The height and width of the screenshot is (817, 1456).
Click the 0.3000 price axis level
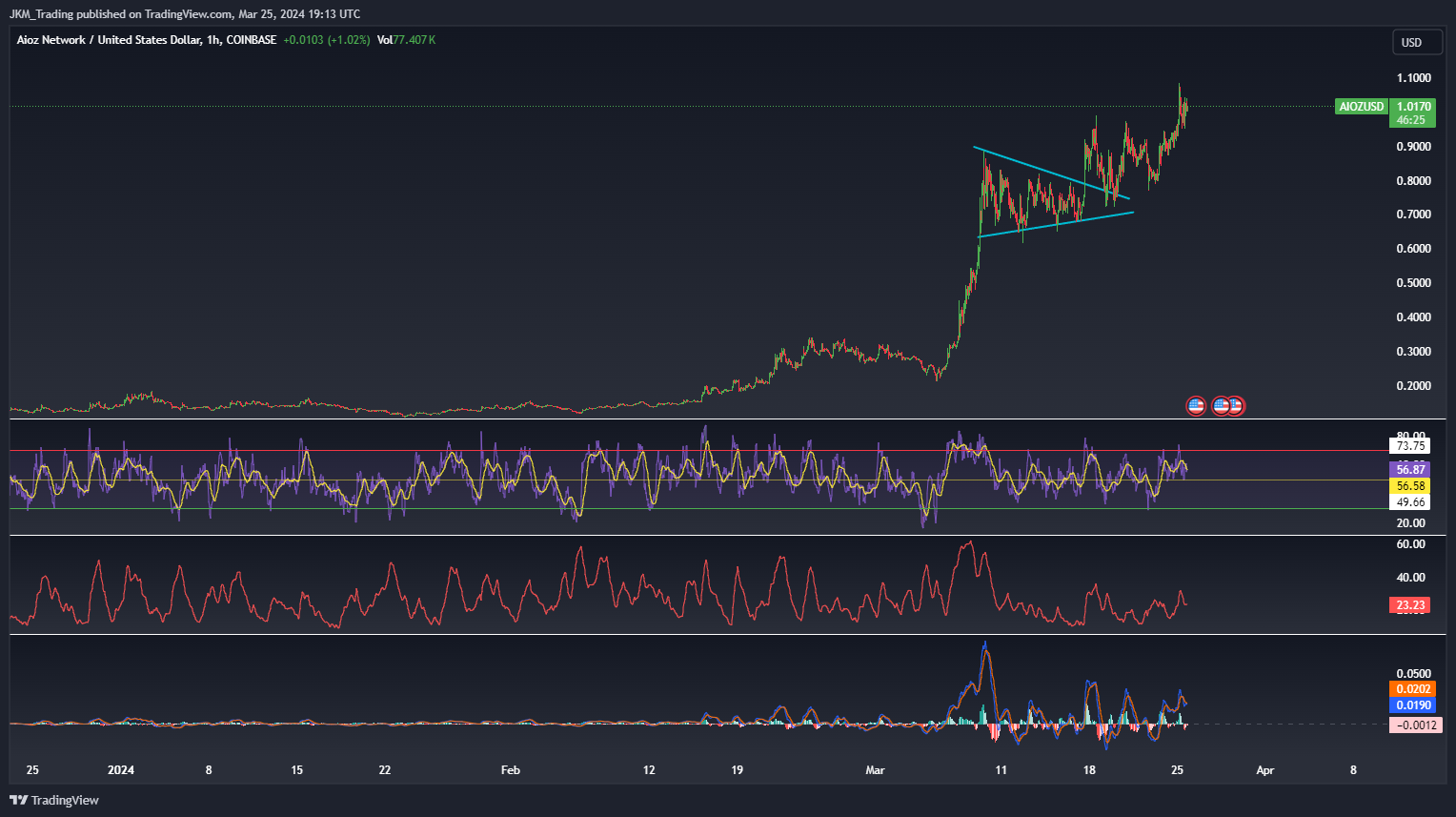(x=1413, y=352)
